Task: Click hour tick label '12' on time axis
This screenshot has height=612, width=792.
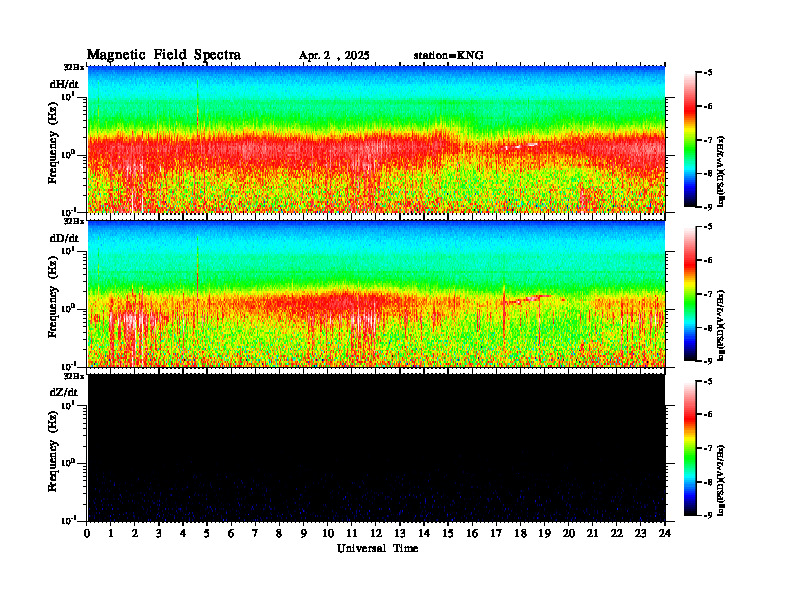Action: pyautogui.click(x=376, y=533)
